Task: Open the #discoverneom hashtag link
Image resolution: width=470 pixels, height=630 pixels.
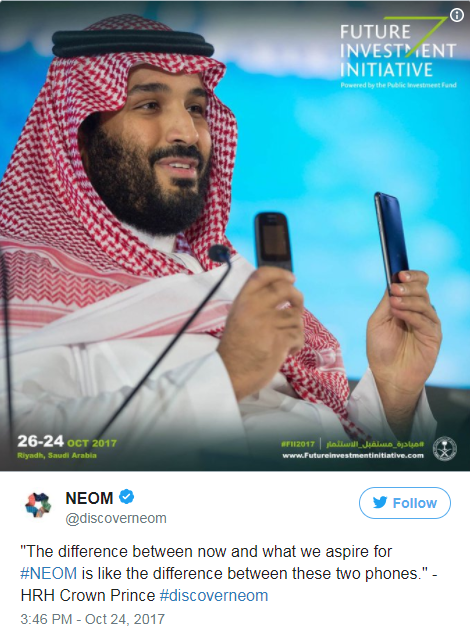Action: (214, 595)
